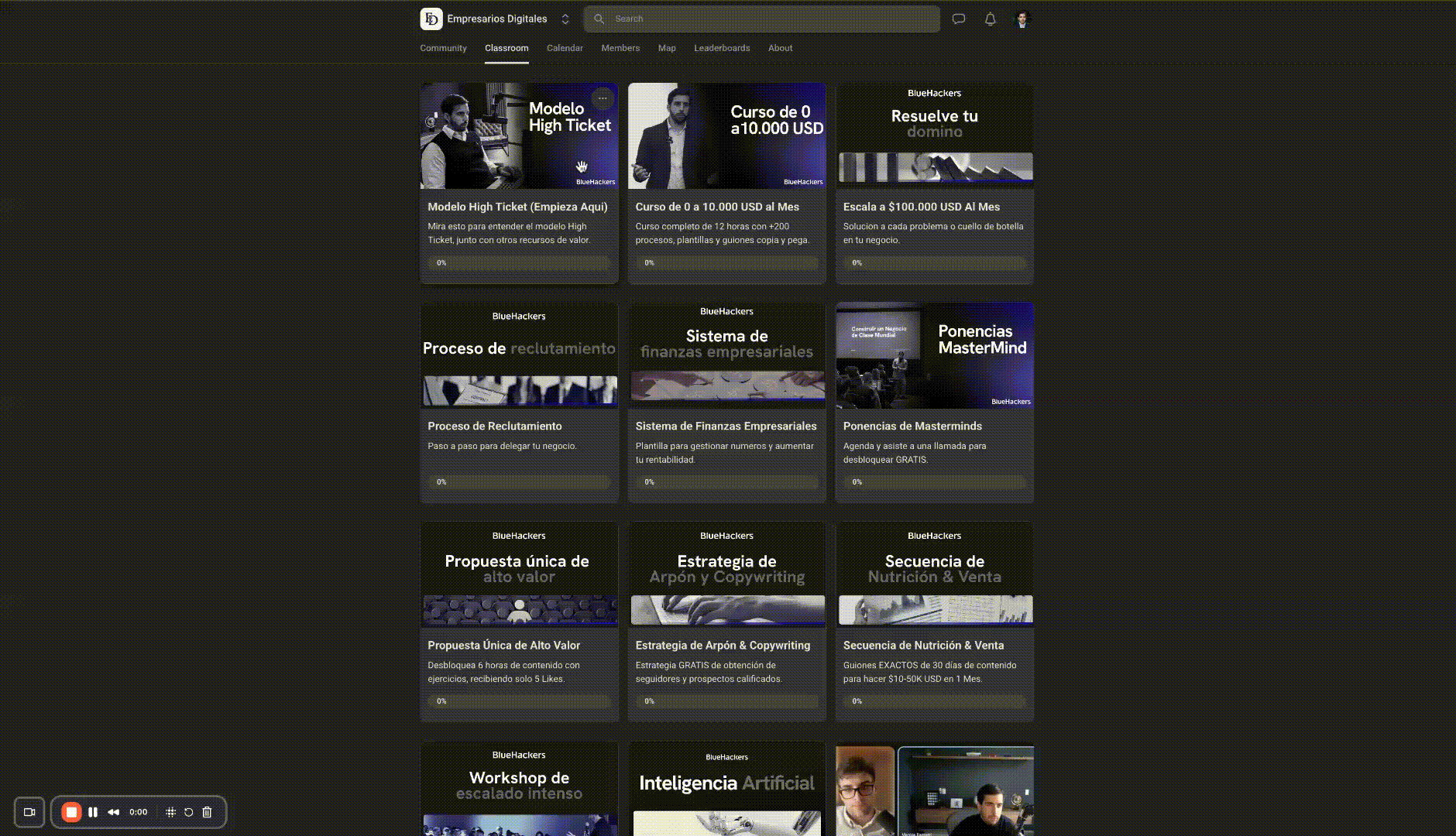The height and width of the screenshot is (836, 1456).
Task: Open the Proceso de reclutamiento thumbnail
Action: click(519, 355)
